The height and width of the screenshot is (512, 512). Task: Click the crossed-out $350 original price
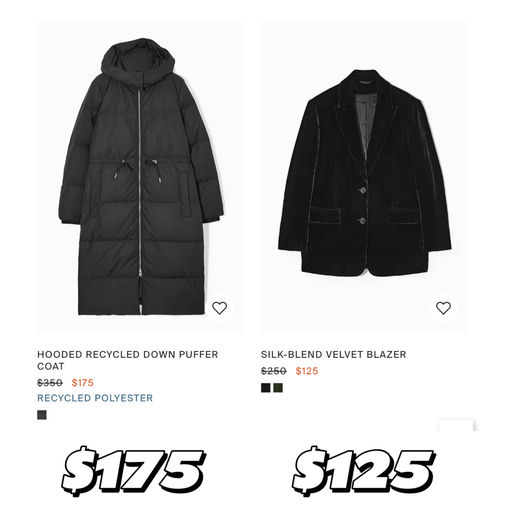[x=50, y=383]
